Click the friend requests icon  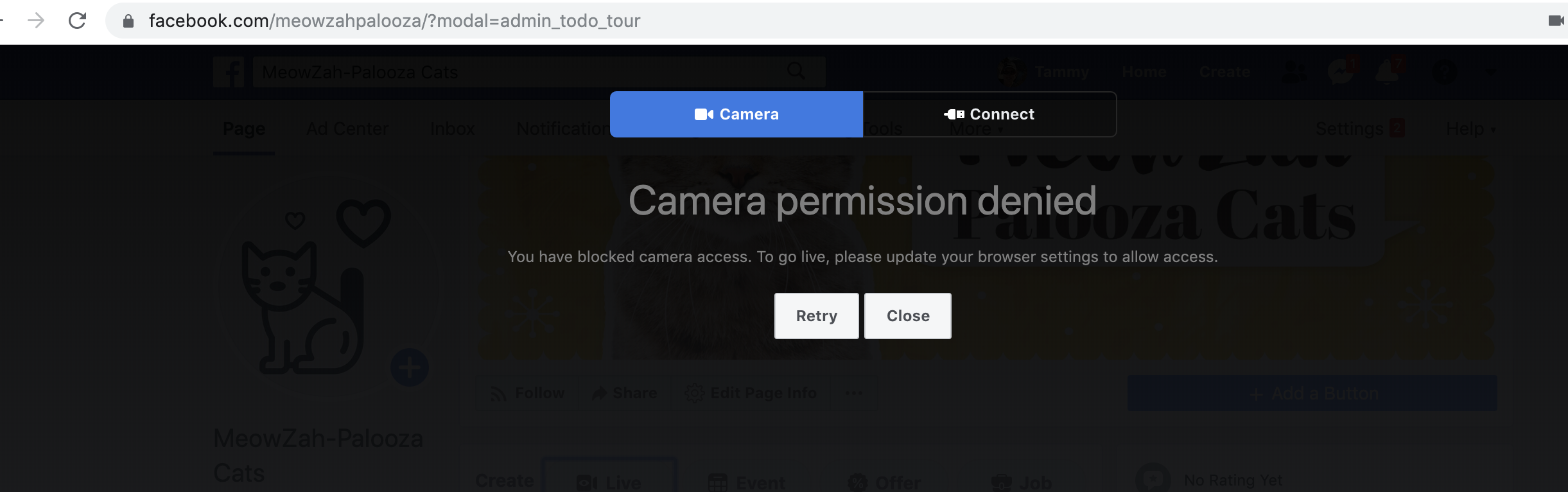tap(1294, 72)
